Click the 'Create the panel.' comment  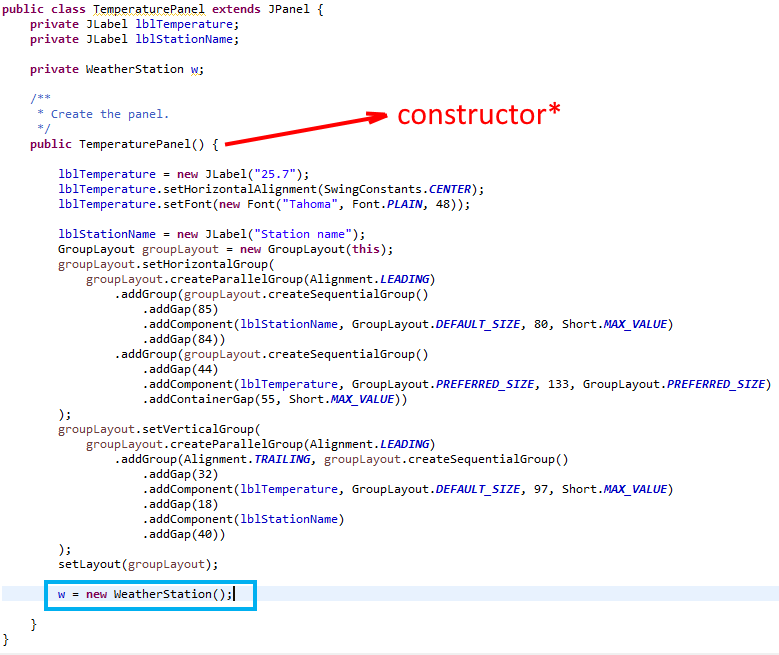pos(110,114)
